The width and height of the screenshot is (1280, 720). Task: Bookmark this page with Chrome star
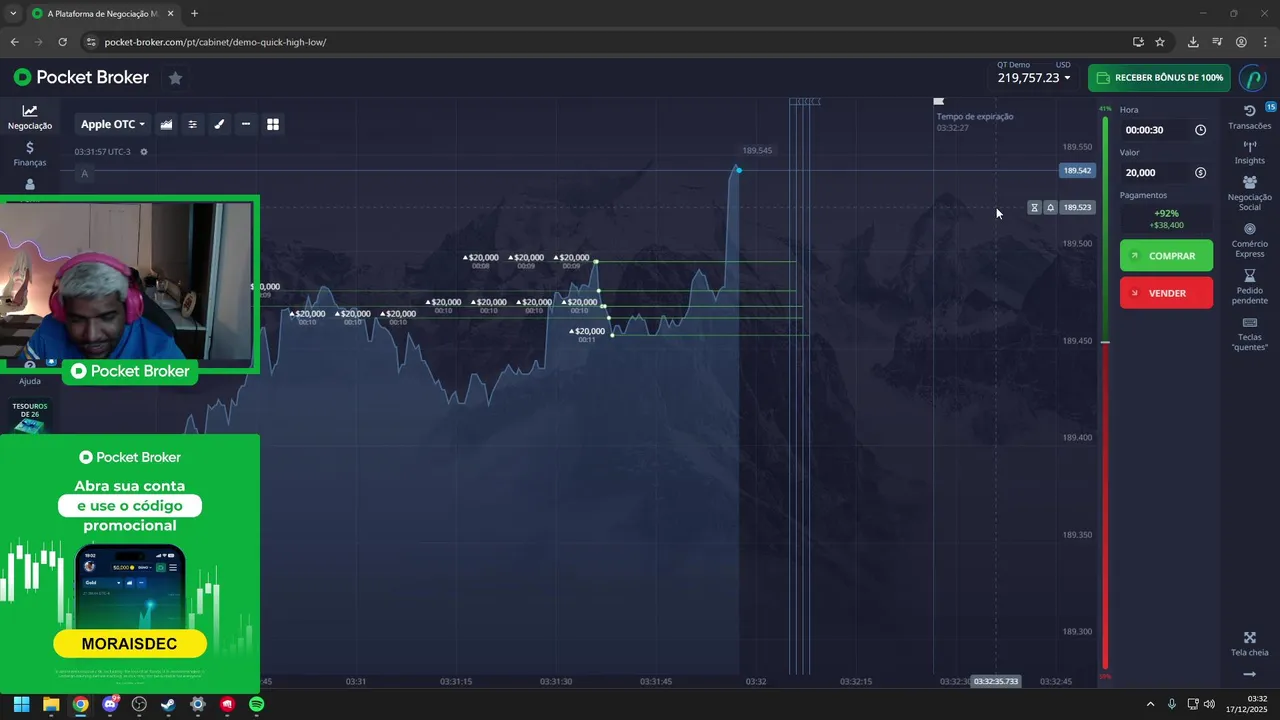tap(1160, 42)
